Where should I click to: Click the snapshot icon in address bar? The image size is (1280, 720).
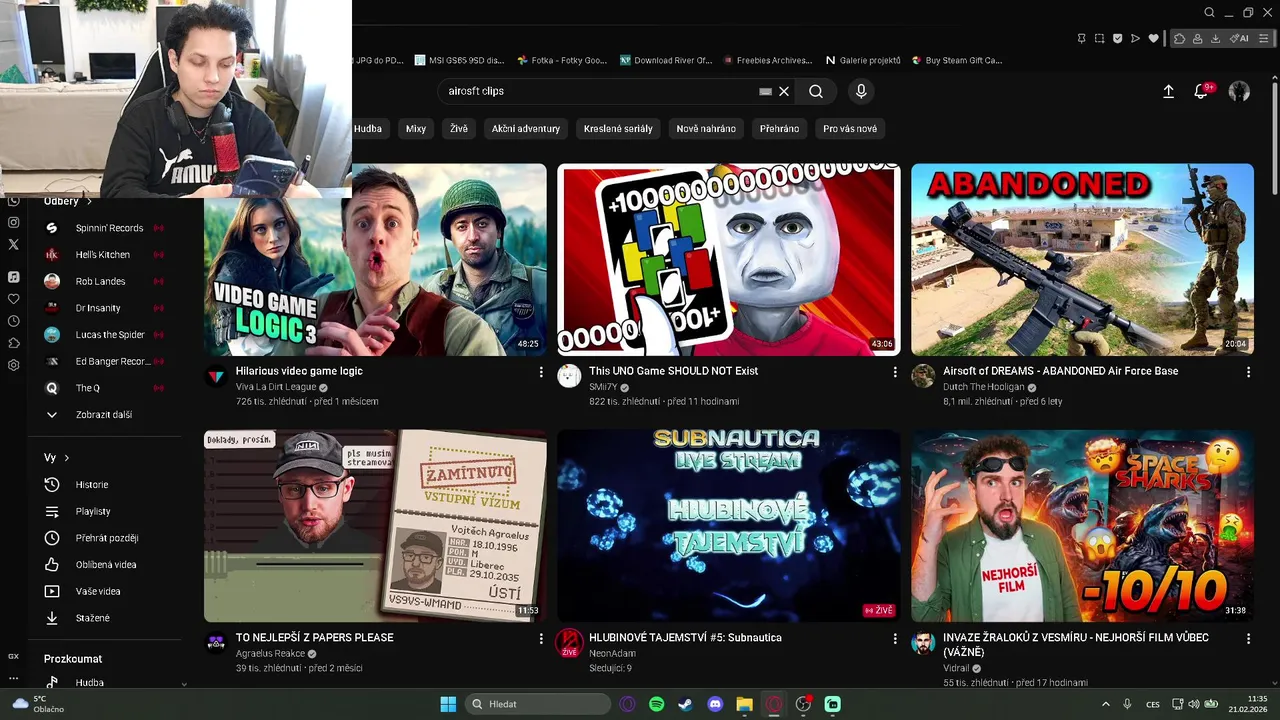pyautogui.click(x=1099, y=38)
